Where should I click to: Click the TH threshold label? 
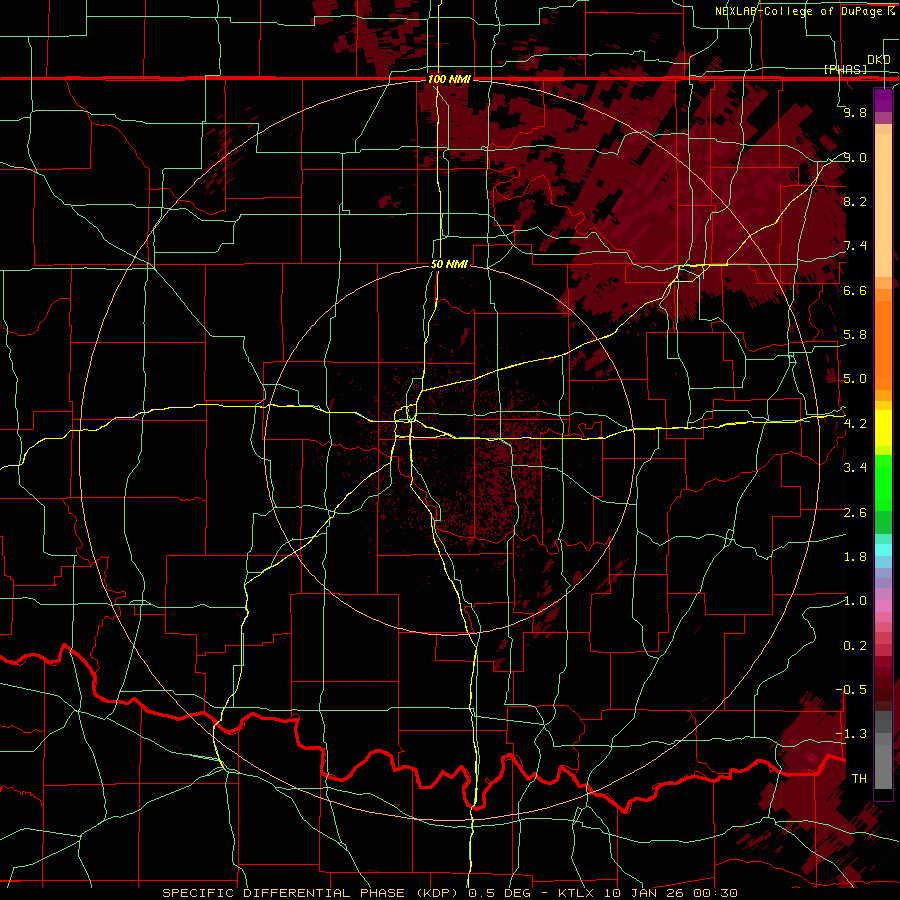point(859,778)
